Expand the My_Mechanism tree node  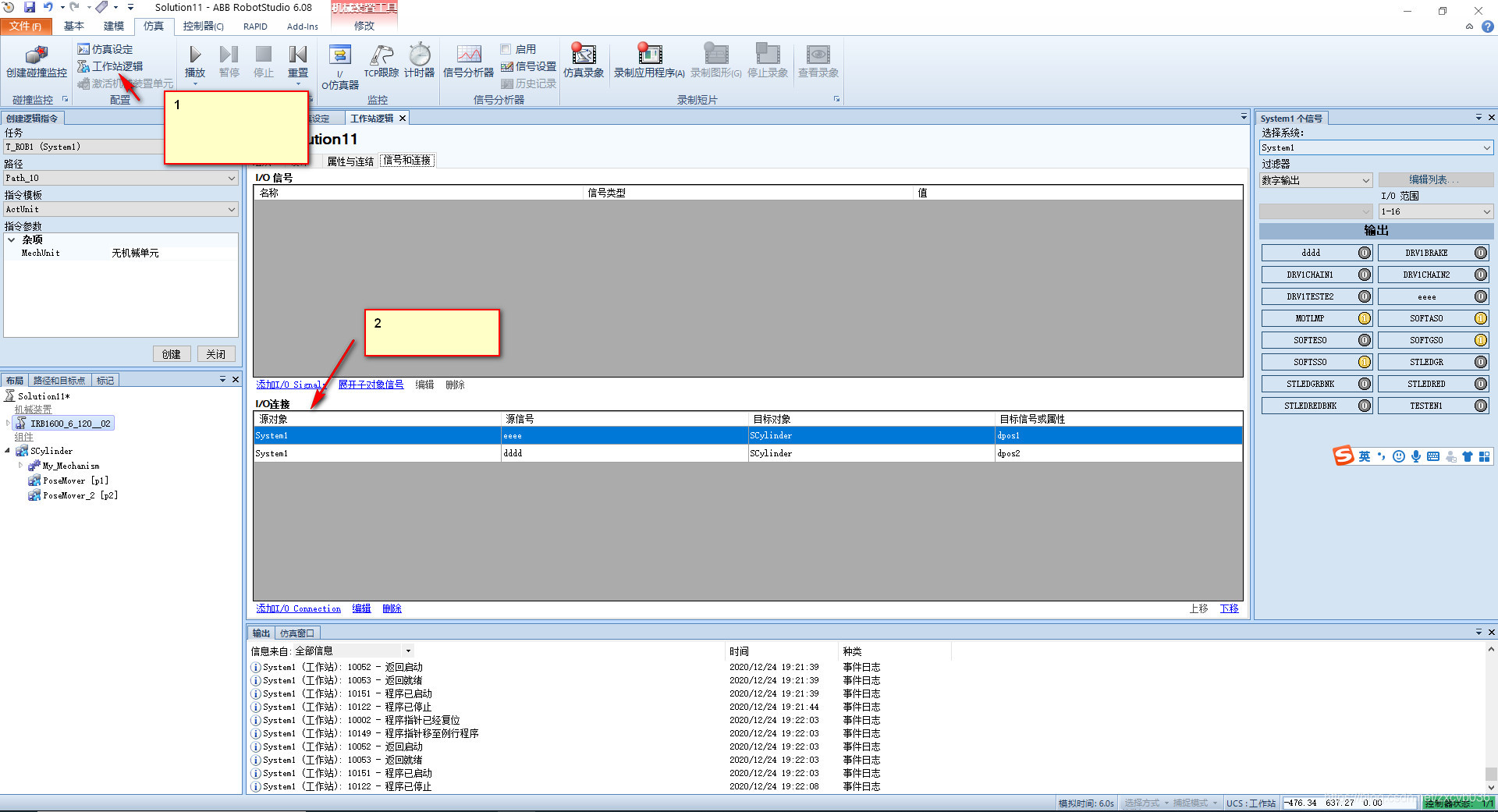pyautogui.click(x=20, y=466)
